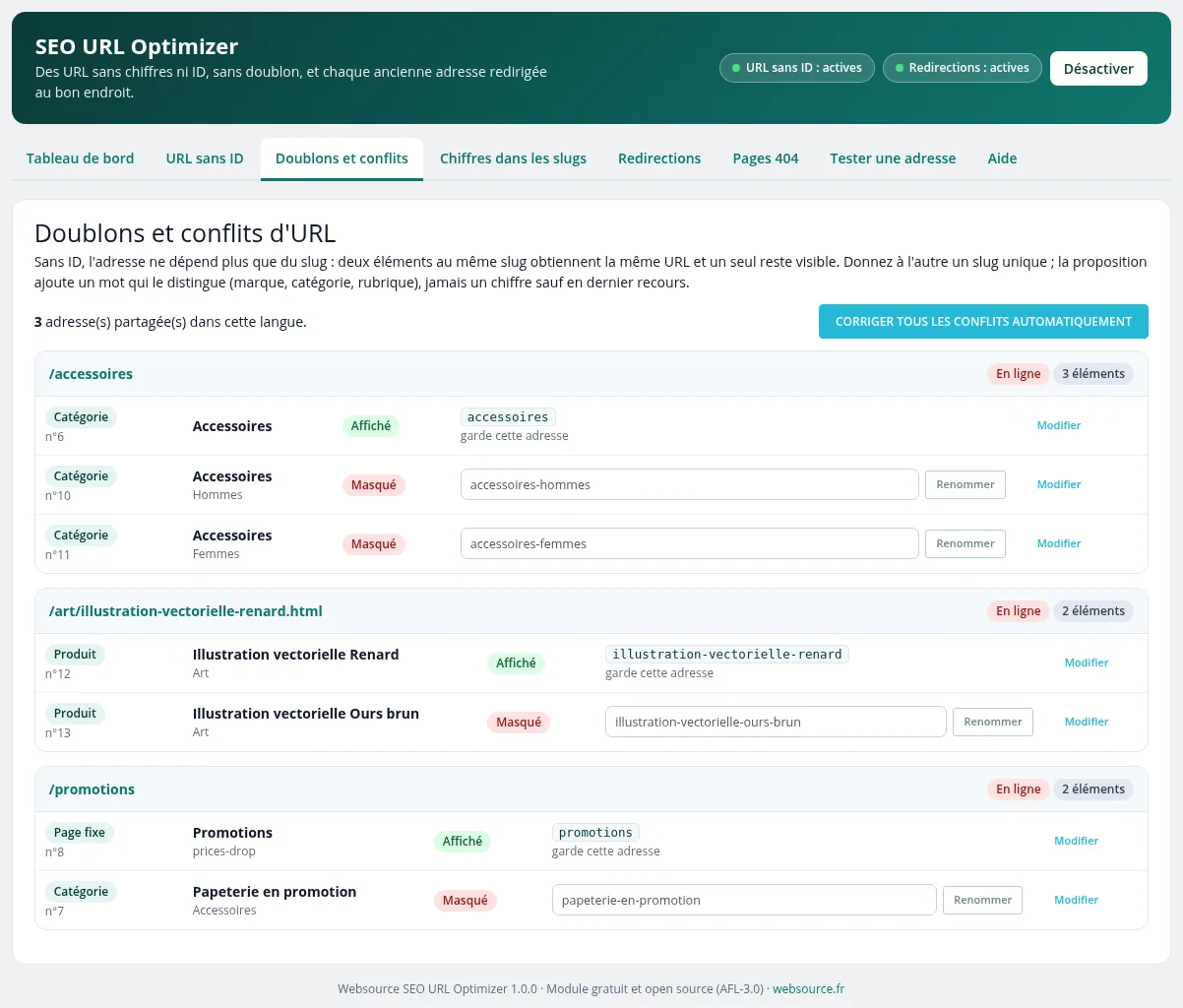Edit the papeterie-en-promotion slug field
Image resolution: width=1183 pixels, height=1008 pixels.
[744, 900]
